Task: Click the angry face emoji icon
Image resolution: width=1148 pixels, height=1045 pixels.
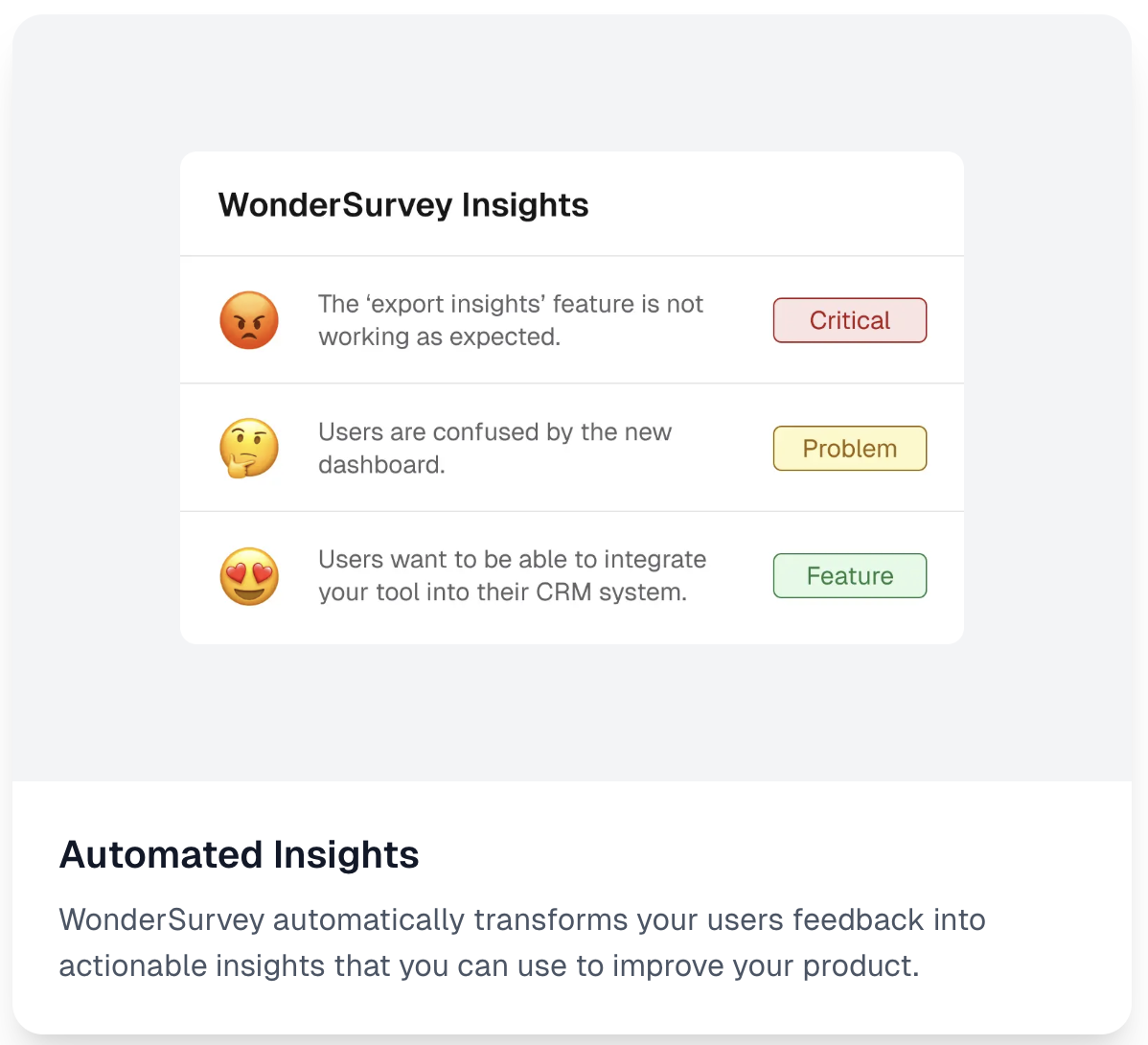Action: coord(249,320)
